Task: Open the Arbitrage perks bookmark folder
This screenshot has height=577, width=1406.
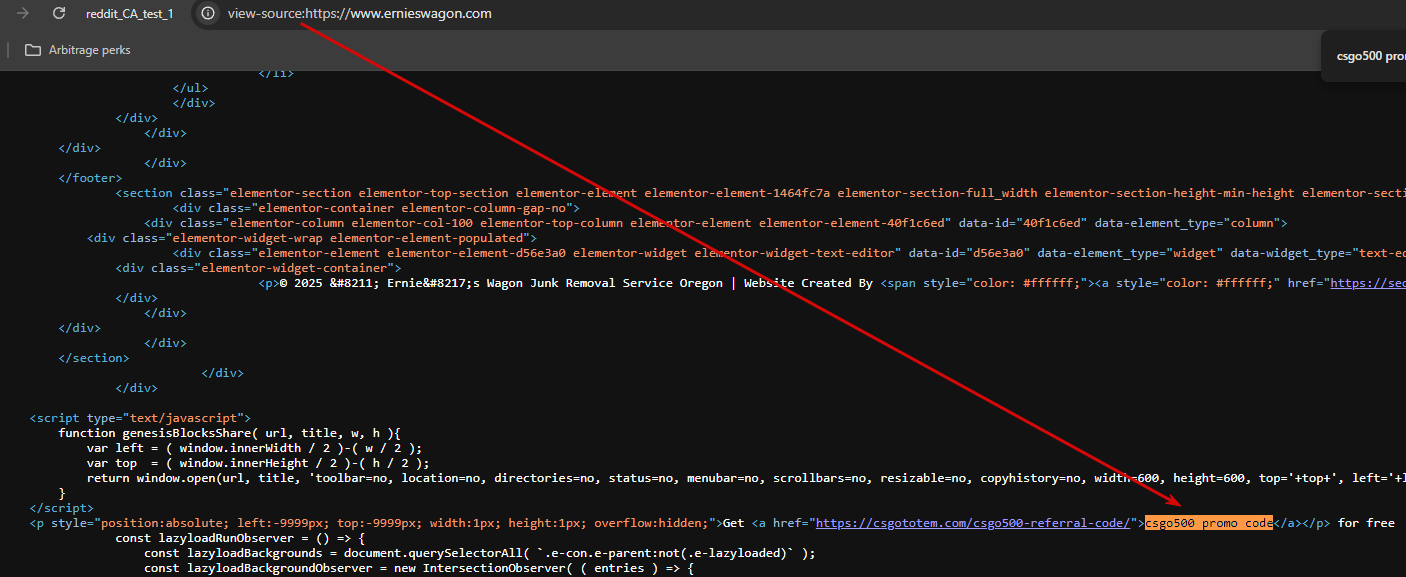Action: (78, 50)
